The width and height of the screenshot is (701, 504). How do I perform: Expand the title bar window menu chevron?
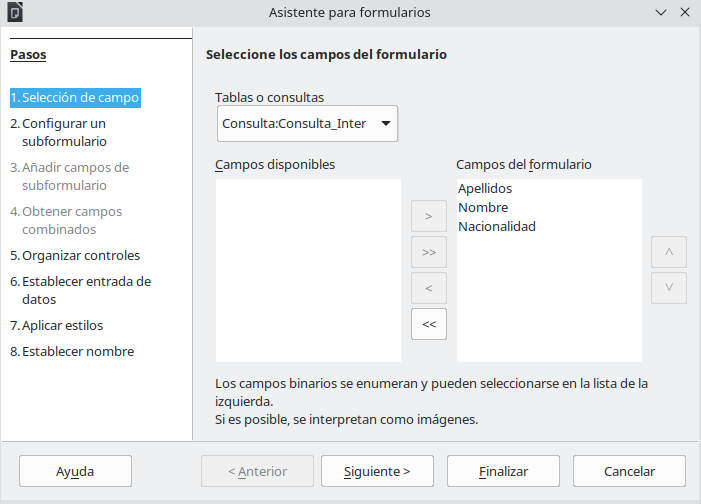tap(661, 12)
